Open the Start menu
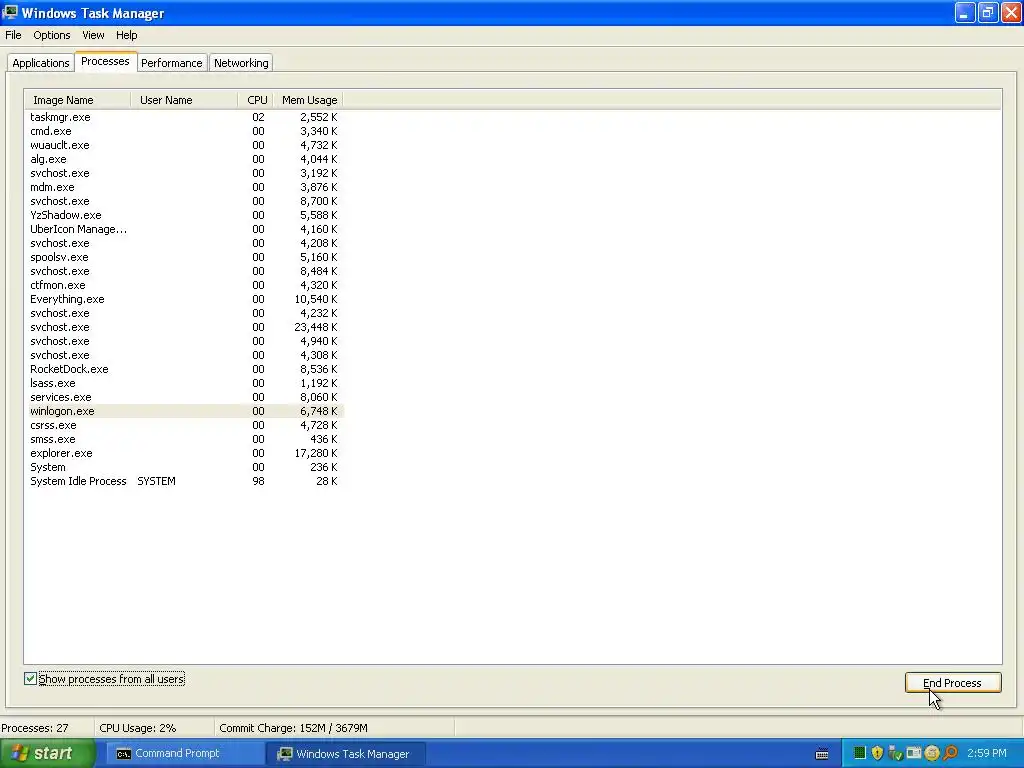Viewport: 1024px width, 768px height. click(47, 753)
